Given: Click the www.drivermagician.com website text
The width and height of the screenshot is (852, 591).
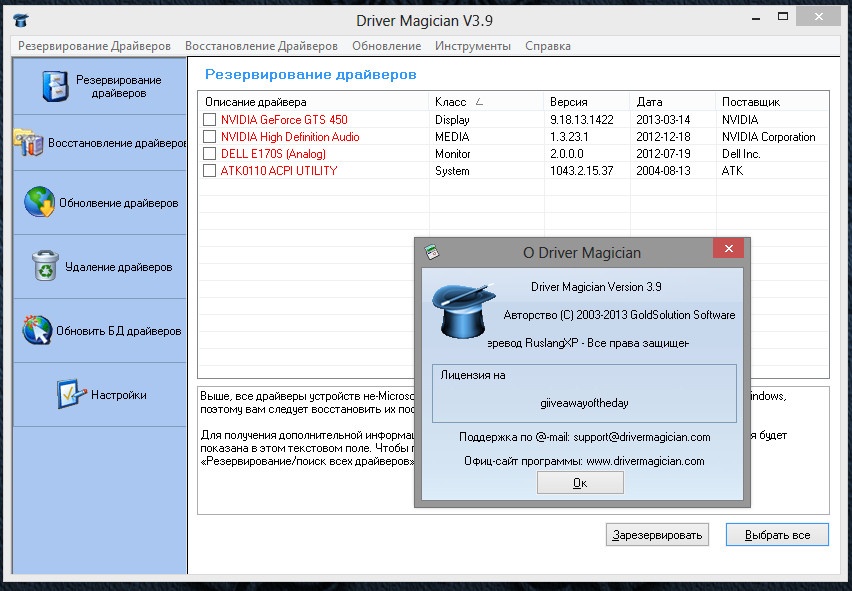Looking at the screenshot, I should pyautogui.click(x=646, y=461).
